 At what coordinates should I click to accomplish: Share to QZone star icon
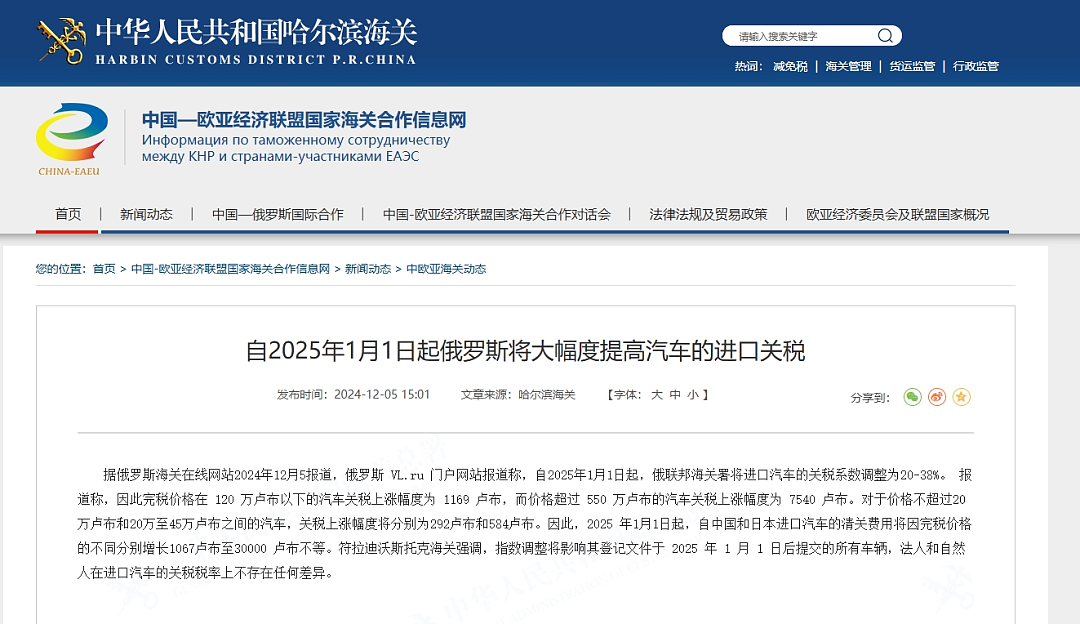[962, 397]
